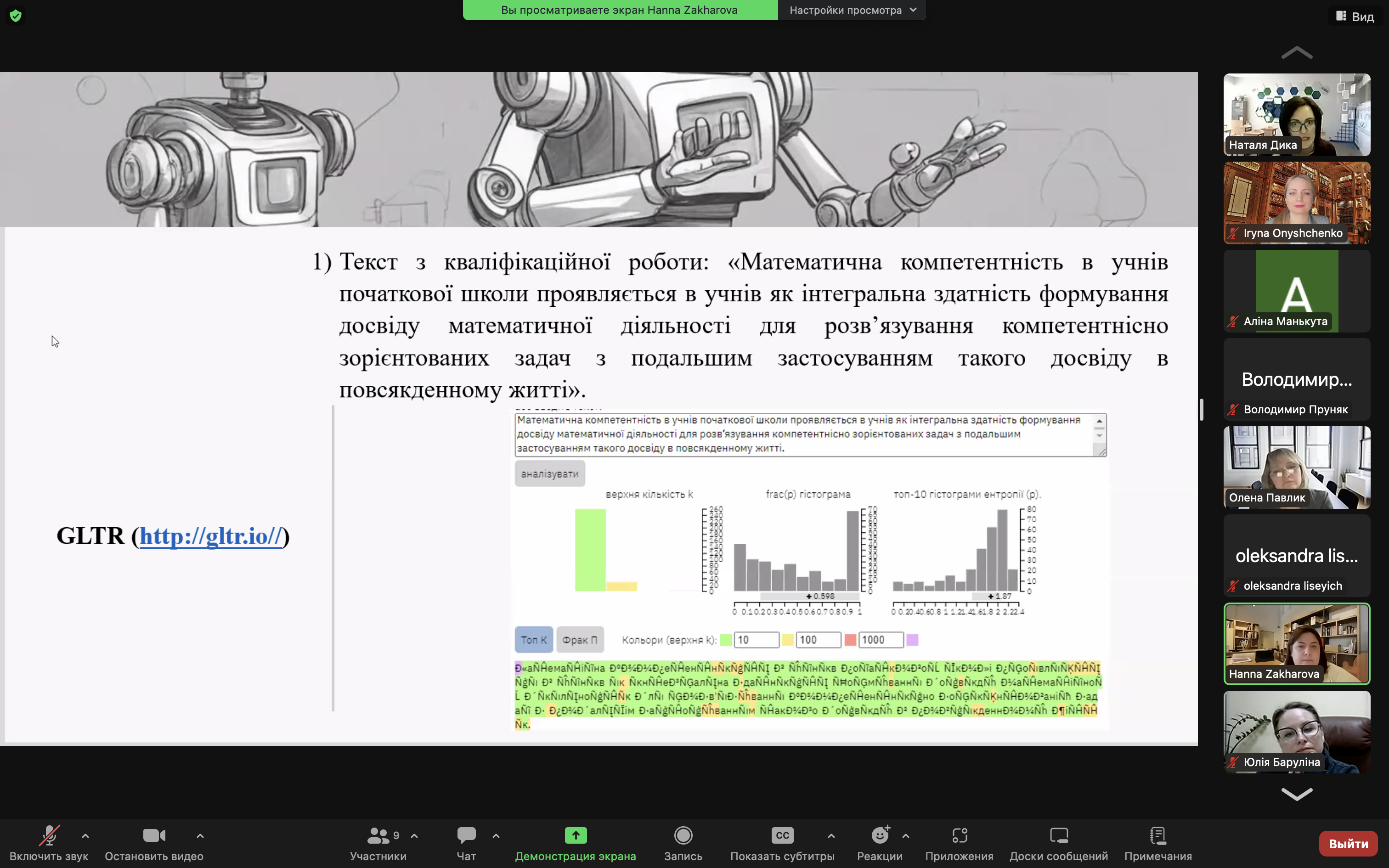Screen dimensions: 1389x868
Task: Select Hanna Zakharova's video thumbnail
Action: coord(1297,643)
